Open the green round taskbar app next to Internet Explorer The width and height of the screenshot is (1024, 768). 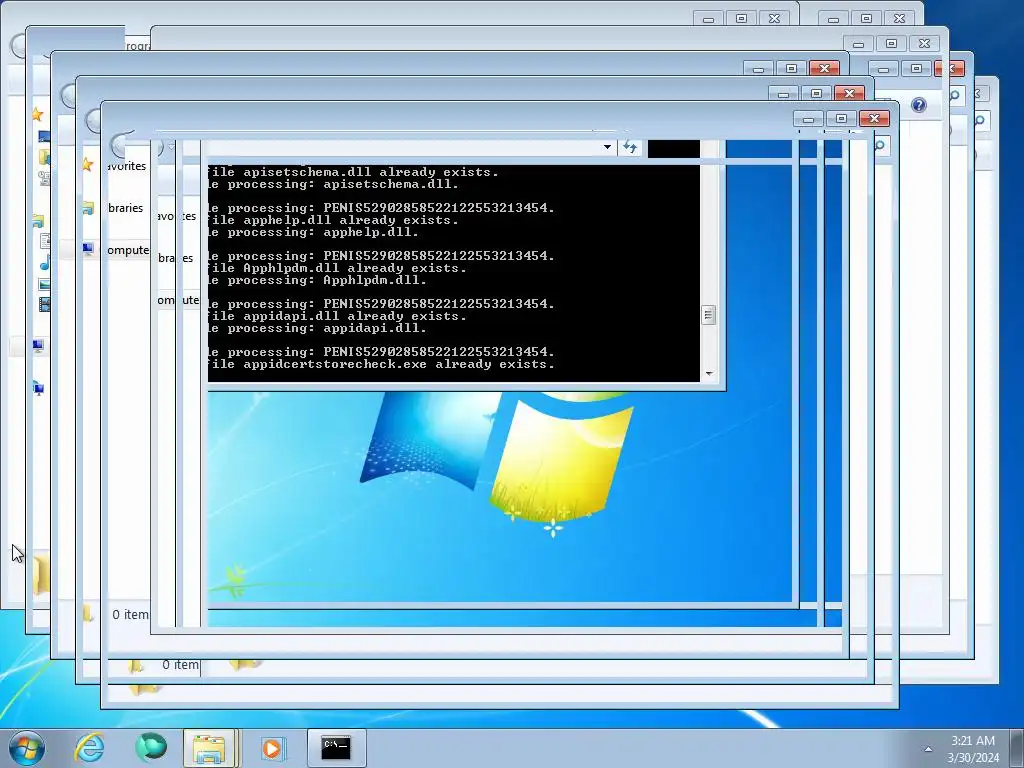[151, 748]
